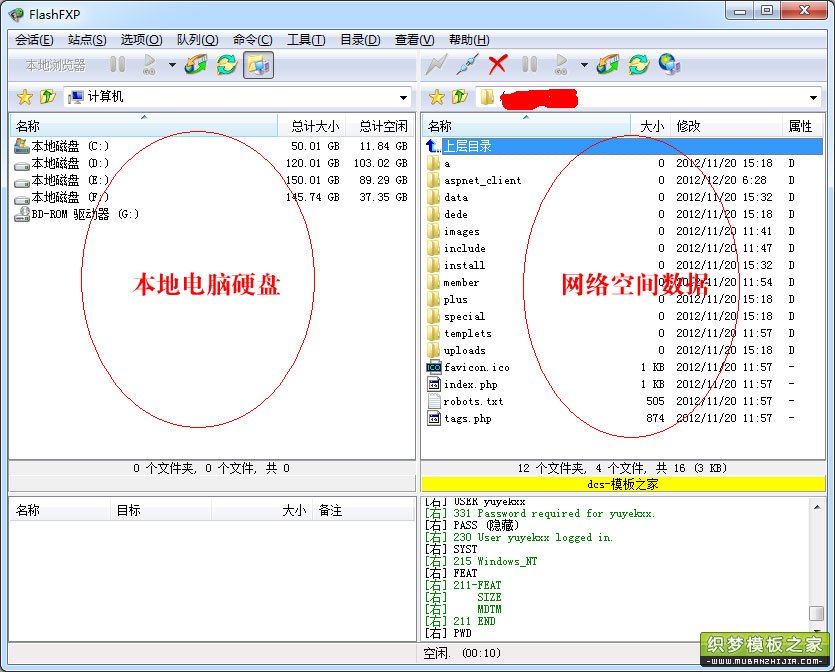Open the local path combo box dropdown

coord(405,97)
